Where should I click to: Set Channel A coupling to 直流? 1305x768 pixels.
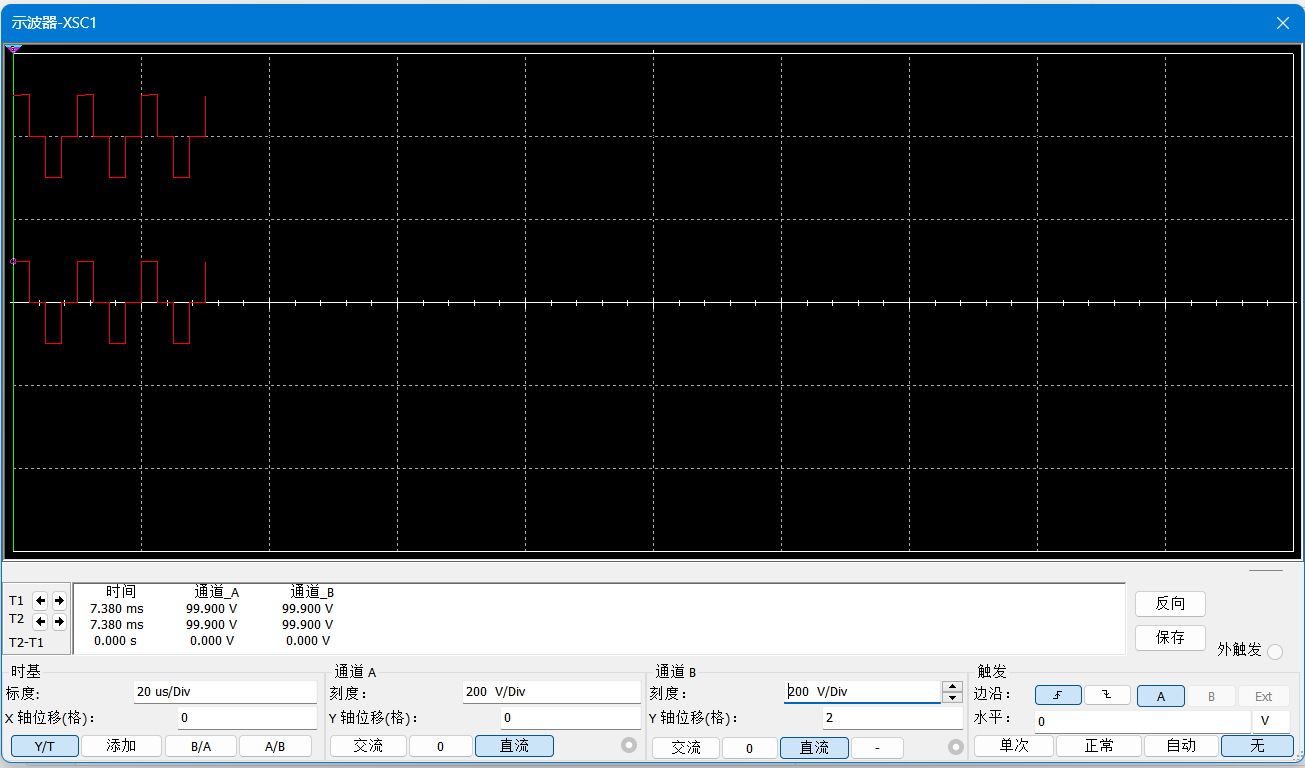(x=514, y=746)
